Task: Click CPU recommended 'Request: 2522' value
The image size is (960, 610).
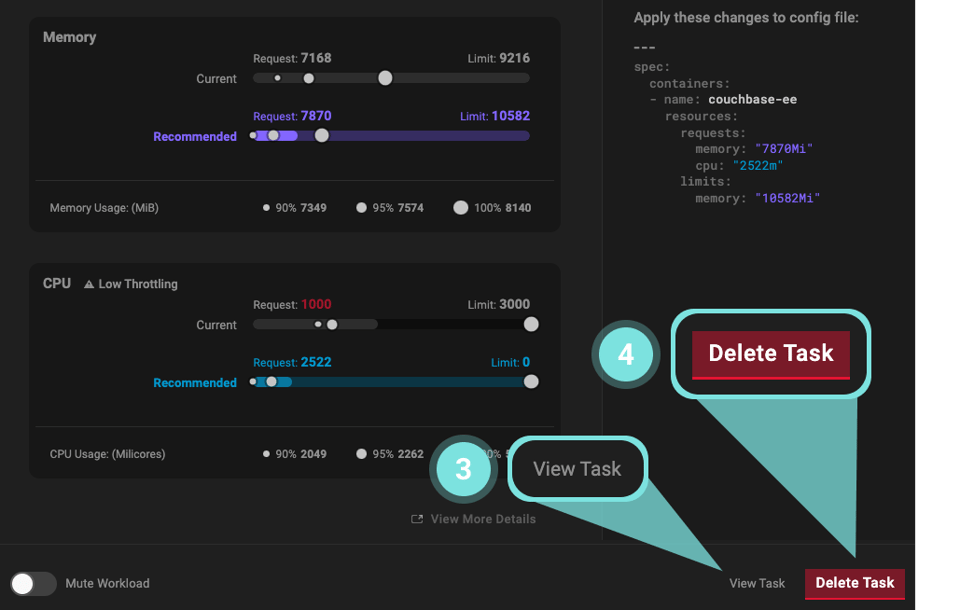Action: [x=292, y=362]
